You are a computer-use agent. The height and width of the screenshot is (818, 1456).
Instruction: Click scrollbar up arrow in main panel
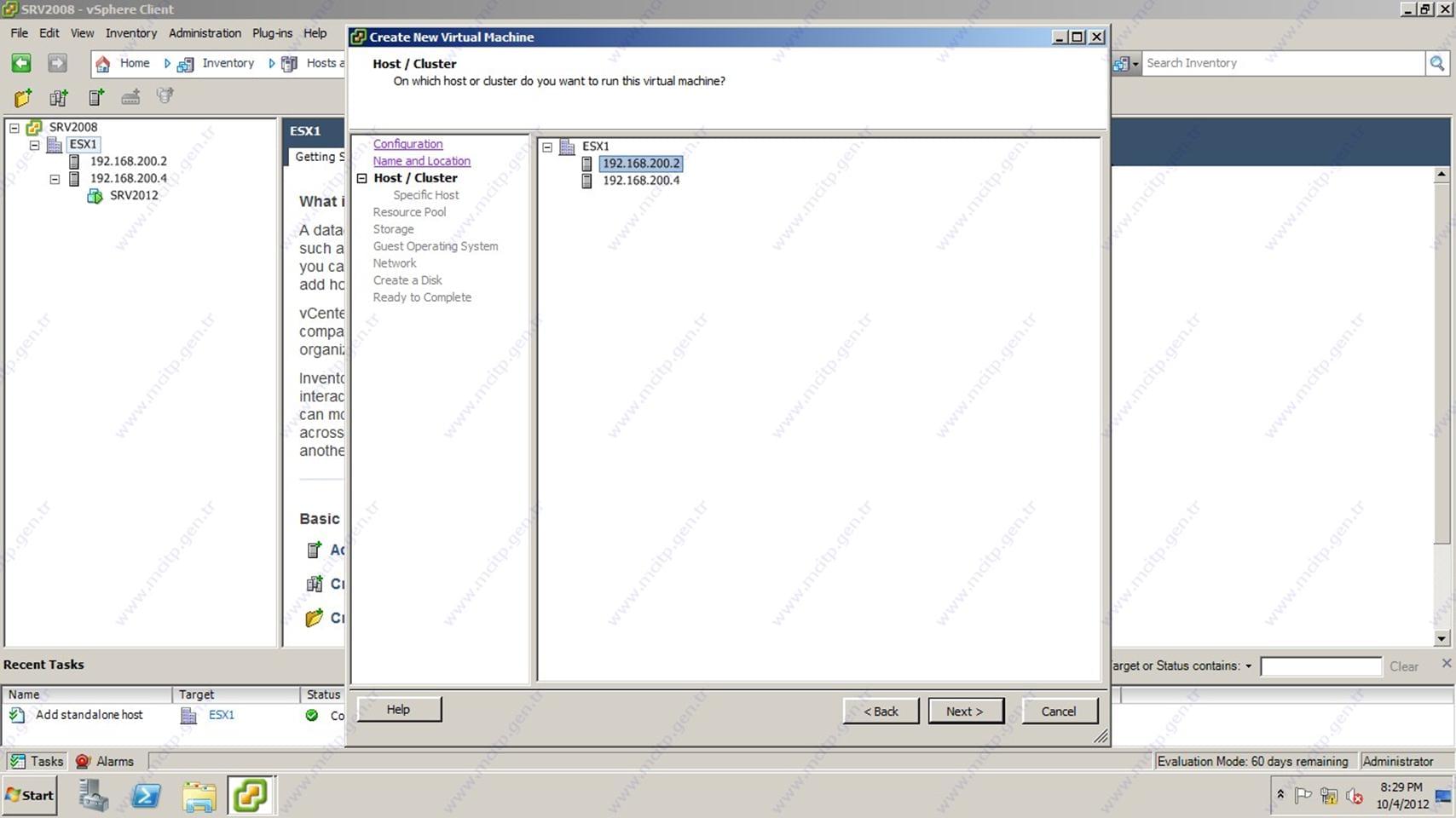[1442, 174]
